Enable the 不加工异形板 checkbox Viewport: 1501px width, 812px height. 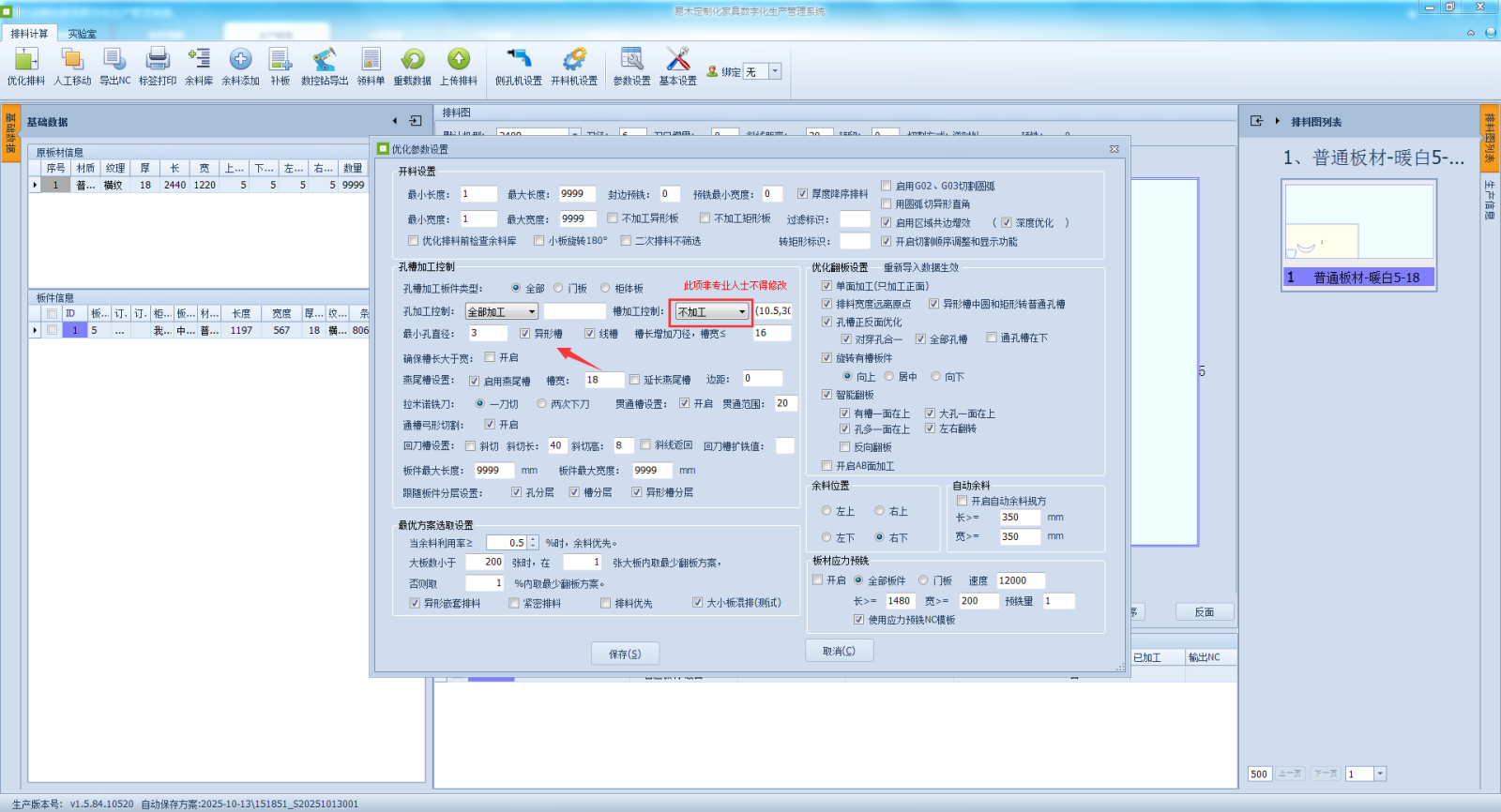point(613,218)
